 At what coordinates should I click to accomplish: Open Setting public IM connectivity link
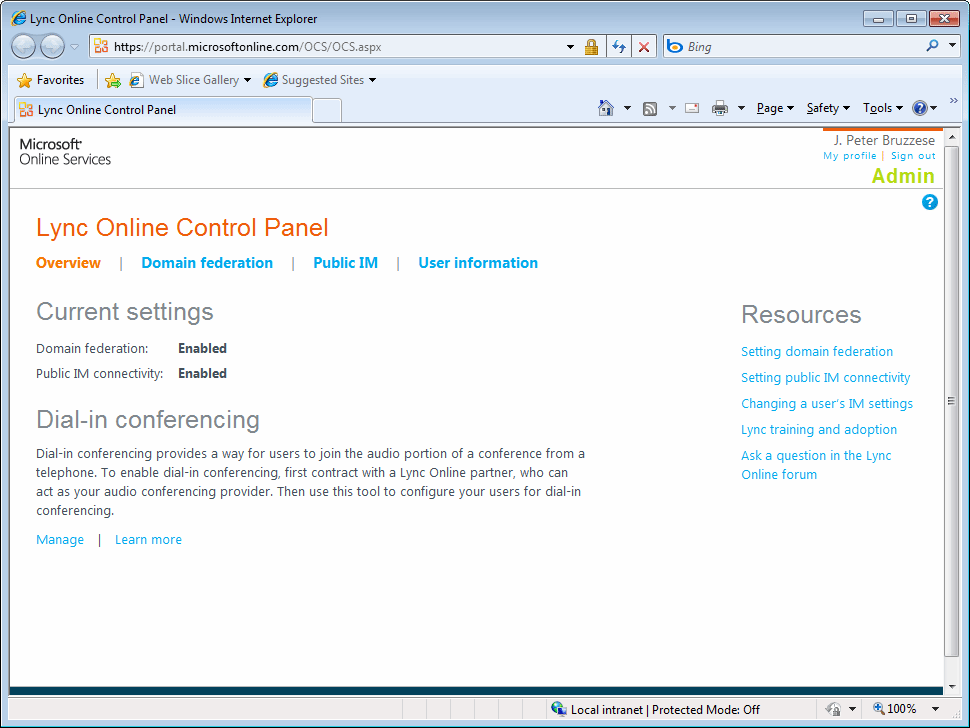point(826,377)
